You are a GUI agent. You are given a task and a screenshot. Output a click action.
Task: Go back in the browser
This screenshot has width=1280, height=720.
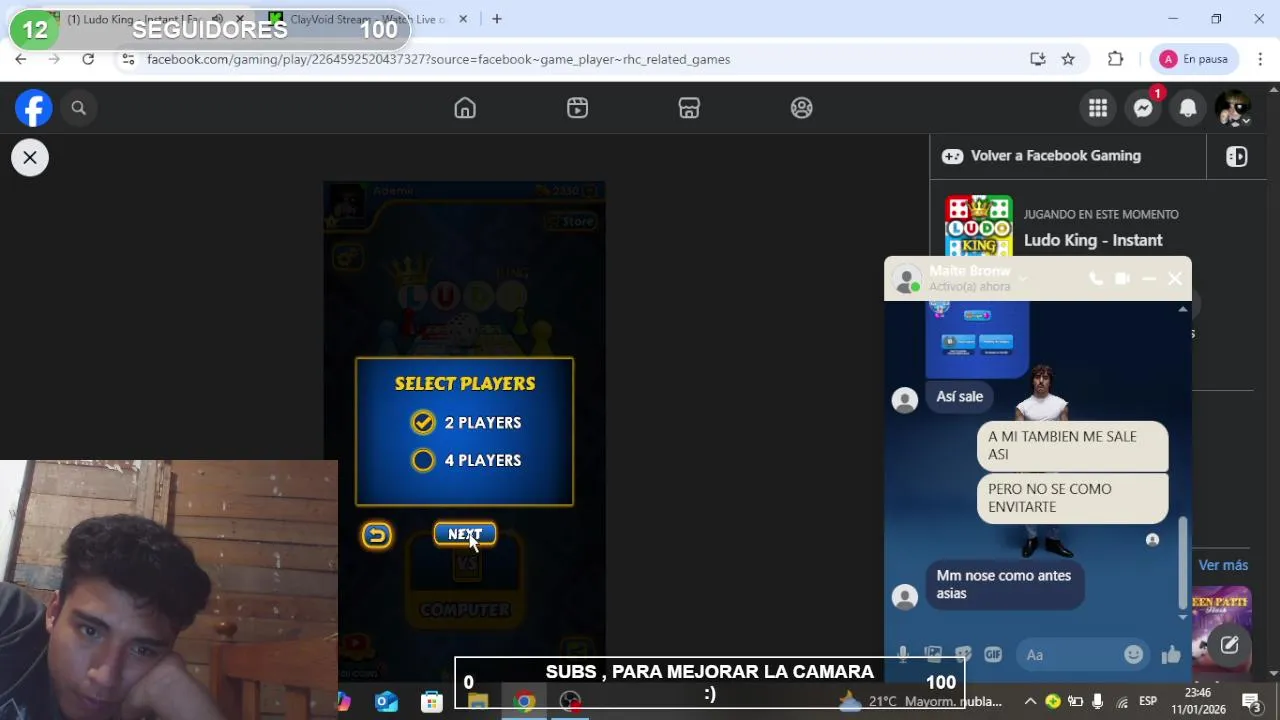(21, 59)
